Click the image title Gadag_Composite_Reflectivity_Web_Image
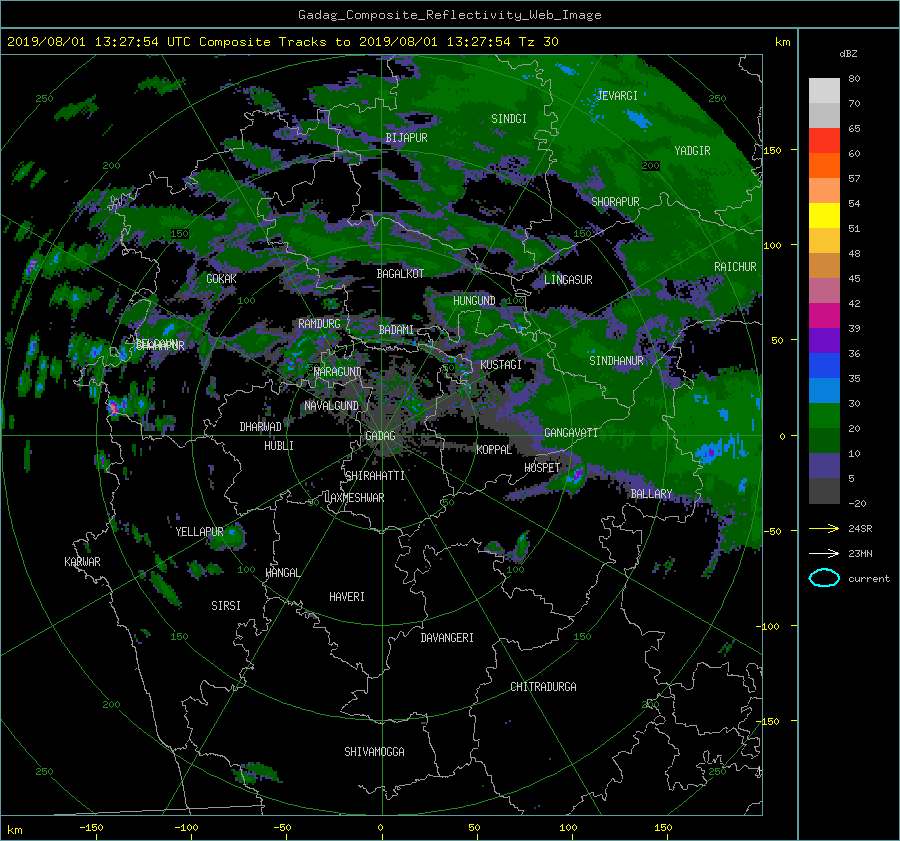Screen dimensions: 900x841 449,15
